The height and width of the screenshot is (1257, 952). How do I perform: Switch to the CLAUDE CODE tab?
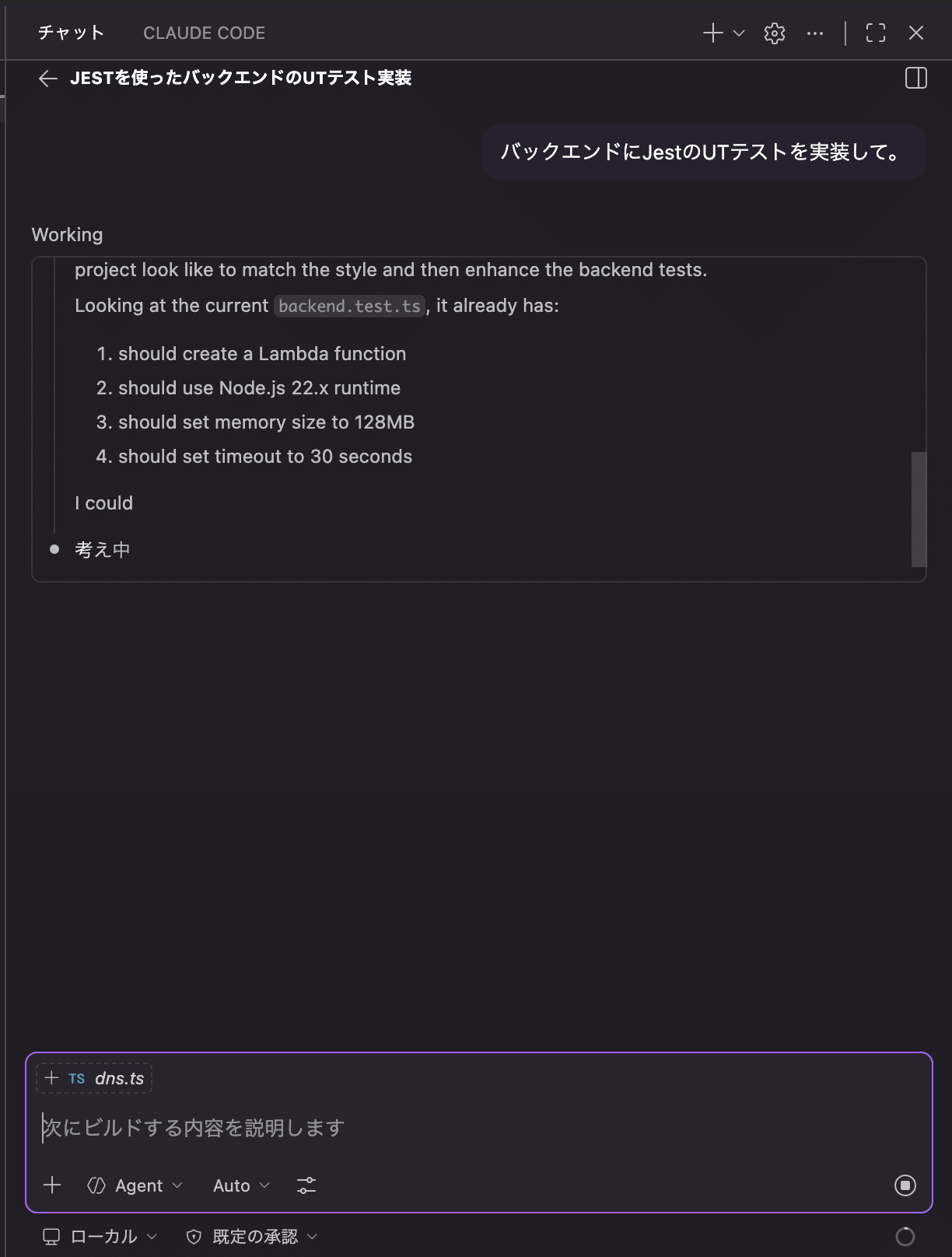click(x=204, y=33)
